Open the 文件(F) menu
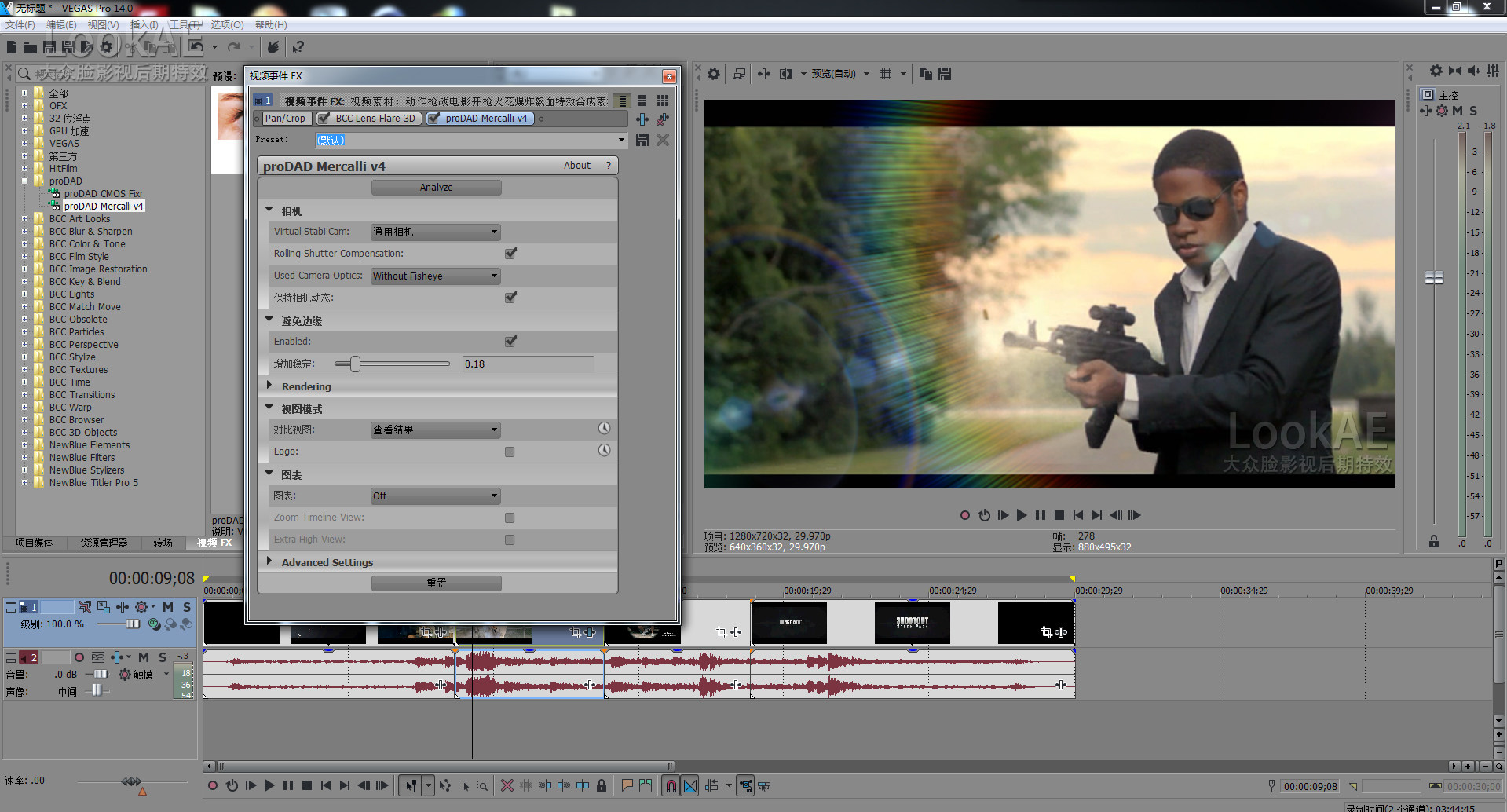The height and width of the screenshot is (812, 1507). point(20,25)
